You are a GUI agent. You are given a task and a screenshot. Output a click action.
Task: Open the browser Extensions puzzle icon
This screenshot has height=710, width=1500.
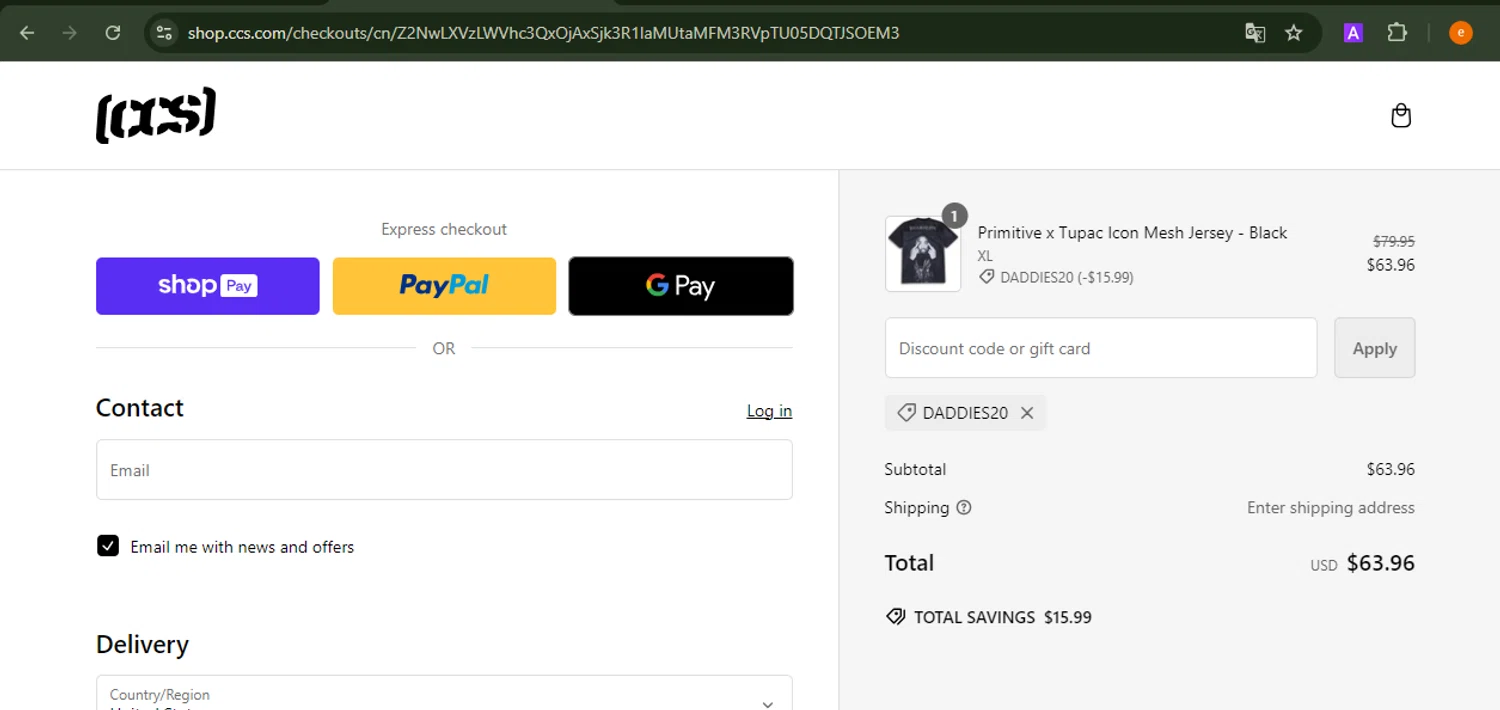pyautogui.click(x=1397, y=33)
